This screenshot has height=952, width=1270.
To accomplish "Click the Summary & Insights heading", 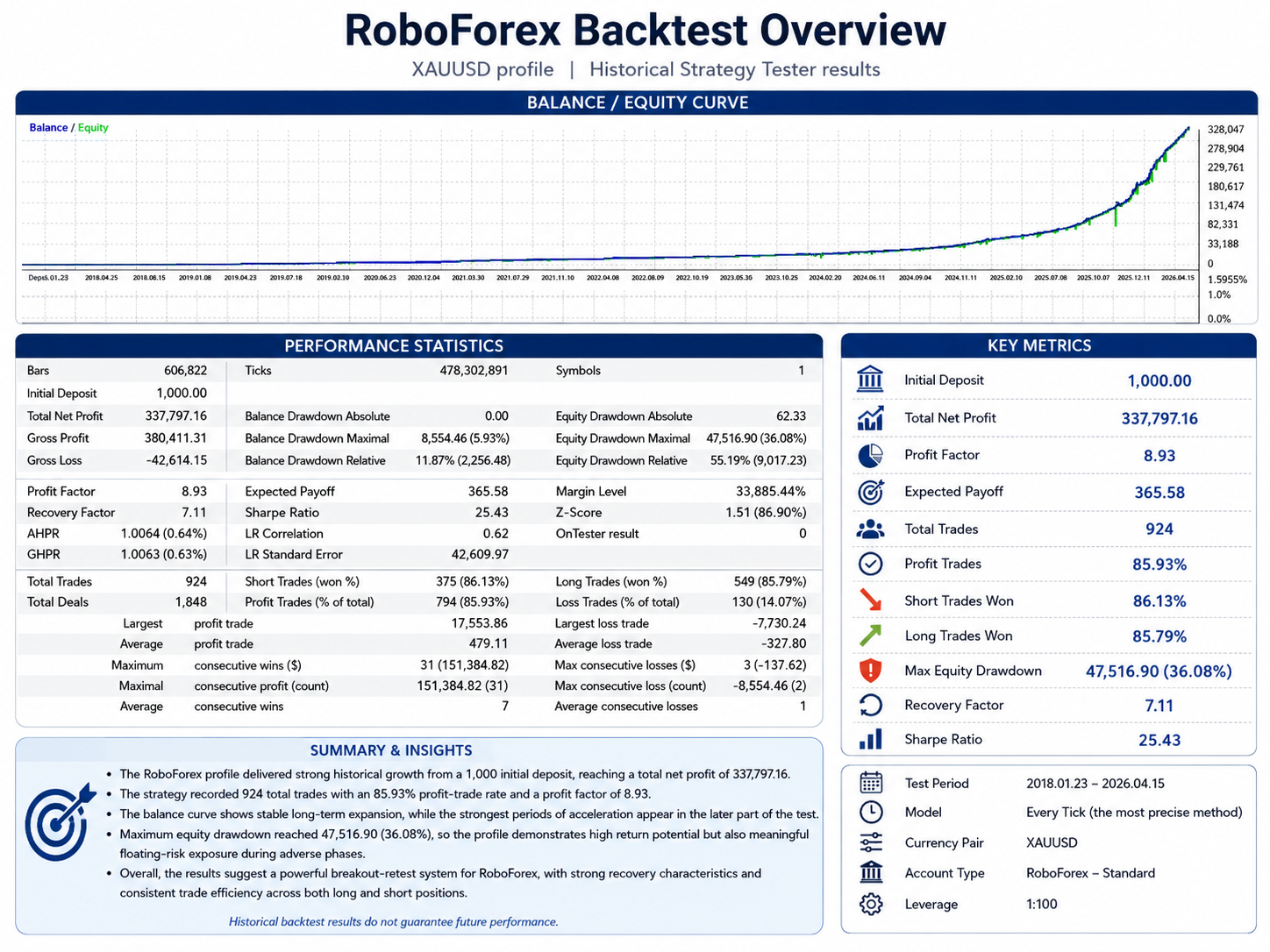I will 391,750.
